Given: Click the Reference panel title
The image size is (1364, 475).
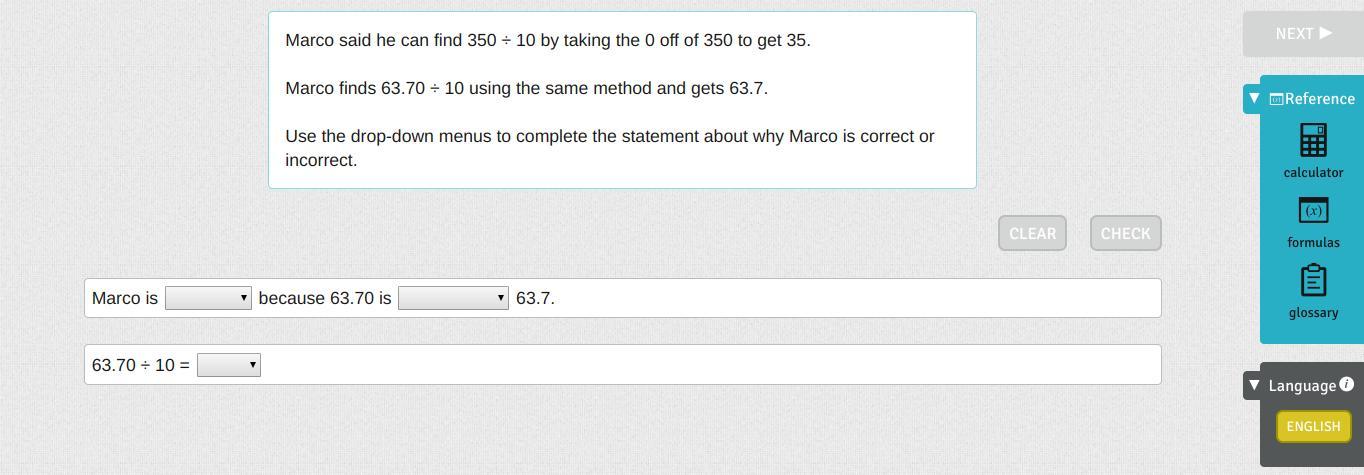Looking at the screenshot, I should (x=1320, y=99).
